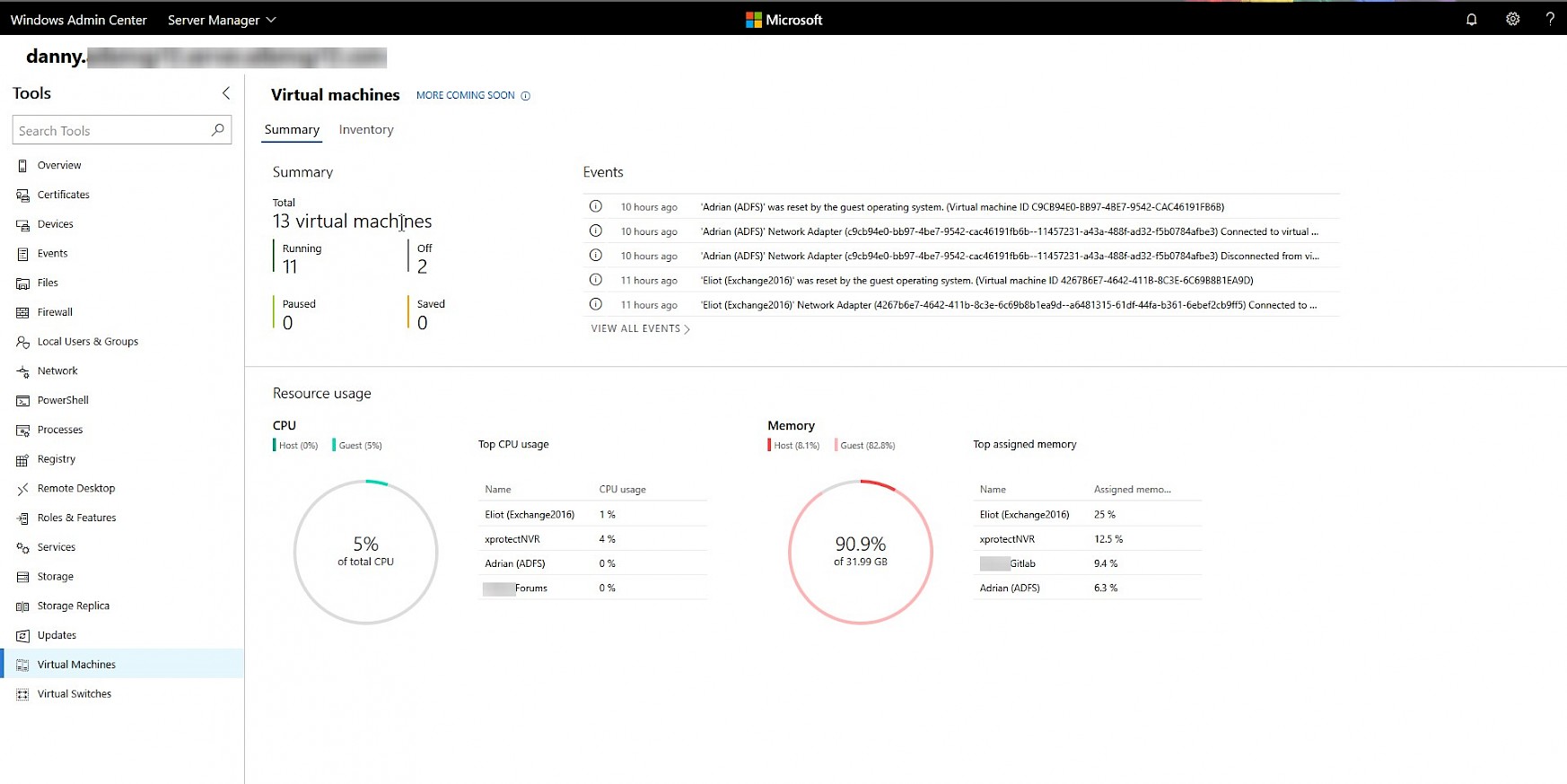The height and width of the screenshot is (784, 1567).
Task: Open notifications bell icon
Action: (x=1471, y=19)
